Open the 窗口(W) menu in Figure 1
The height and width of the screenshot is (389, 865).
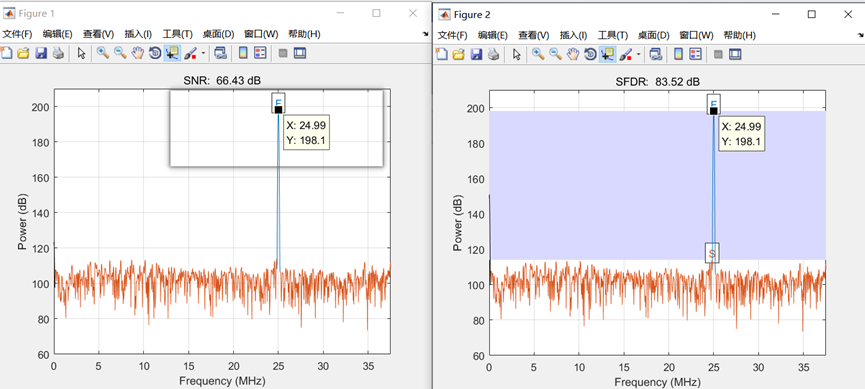(261, 34)
